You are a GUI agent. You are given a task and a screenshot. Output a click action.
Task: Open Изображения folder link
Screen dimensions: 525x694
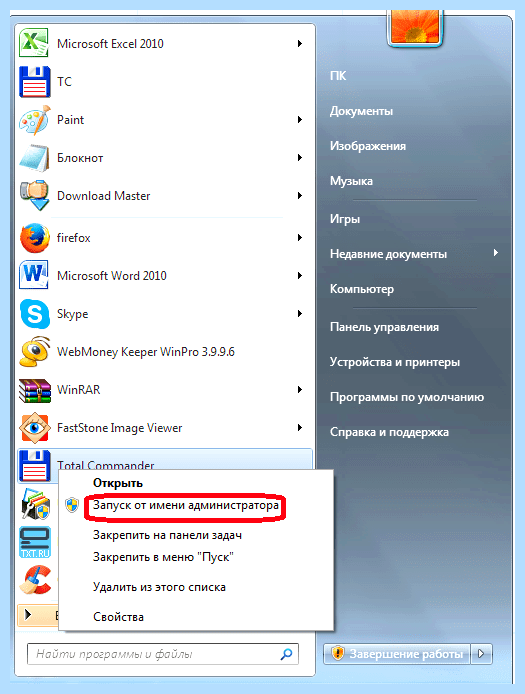pyautogui.click(x=368, y=146)
